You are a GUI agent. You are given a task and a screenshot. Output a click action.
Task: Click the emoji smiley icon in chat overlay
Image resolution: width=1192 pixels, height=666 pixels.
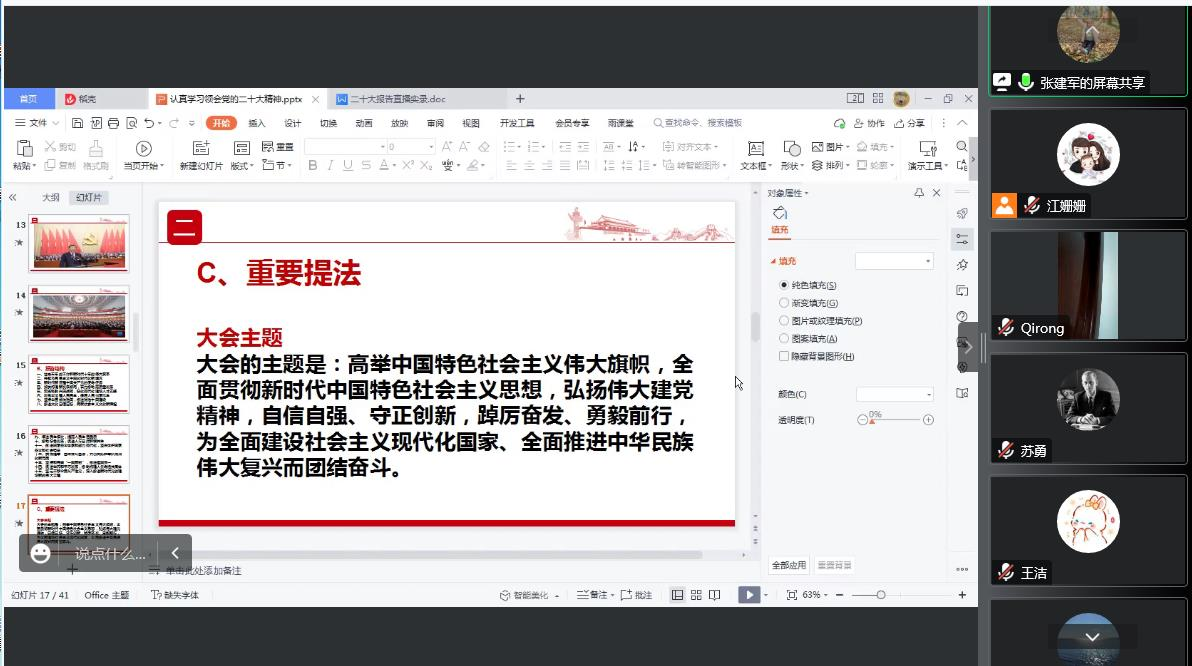40,553
